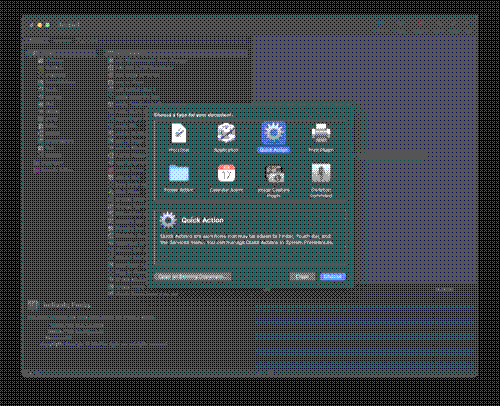This screenshot has height=406, width=500.
Task: Select the Image Capture Plugin camera icon
Action: pos(274,173)
